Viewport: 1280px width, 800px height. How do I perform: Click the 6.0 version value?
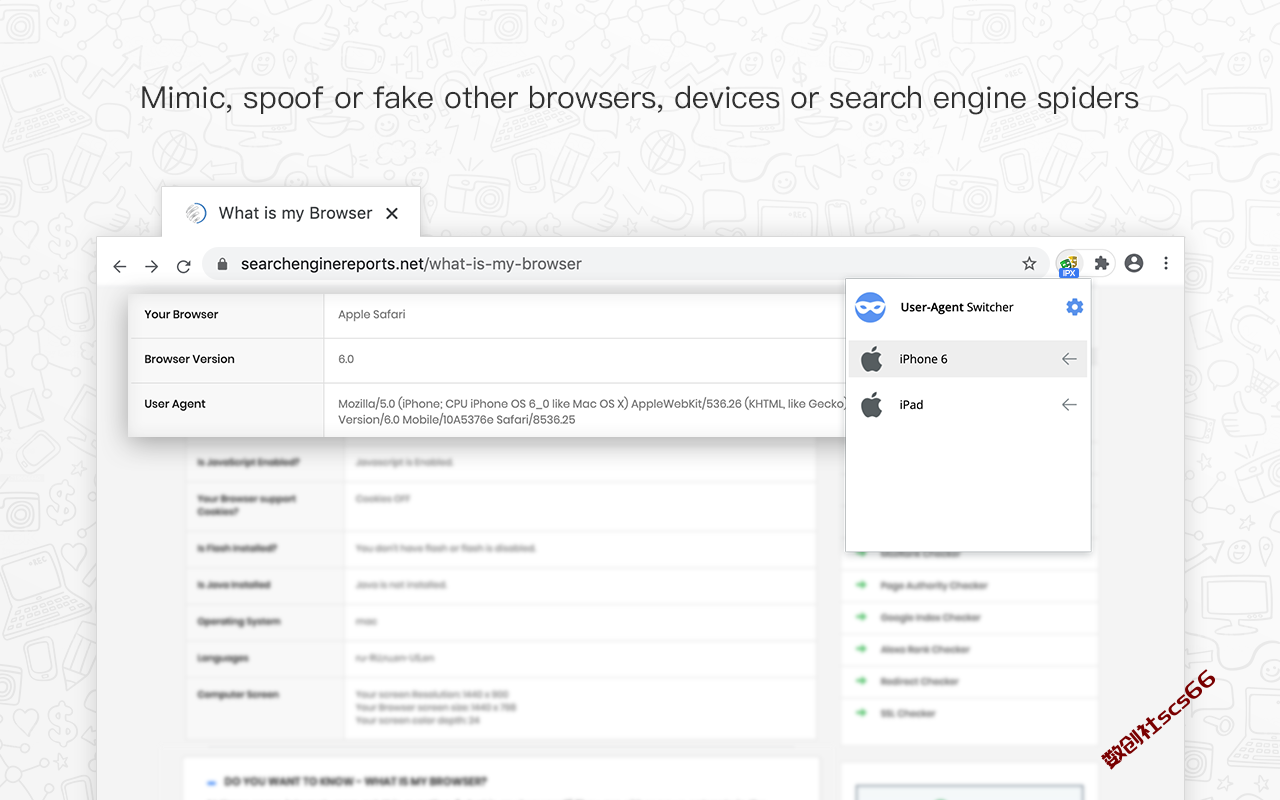pos(346,359)
